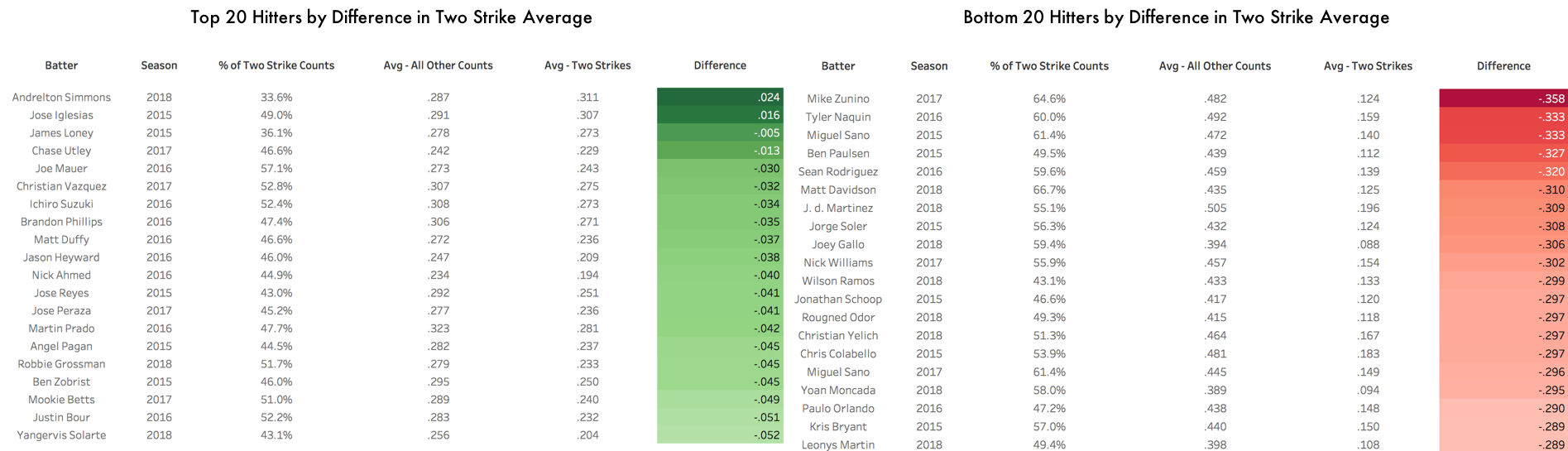Viewport: 1568px width, 451px height.
Task: Select the Andrelton Simmons row label
Action: coord(61,98)
